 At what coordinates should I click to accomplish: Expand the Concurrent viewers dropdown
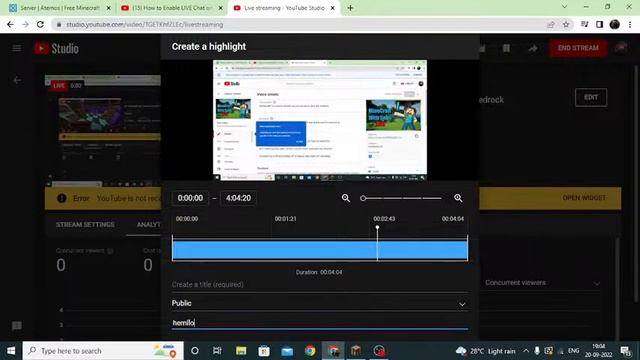(x=542, y=283)
